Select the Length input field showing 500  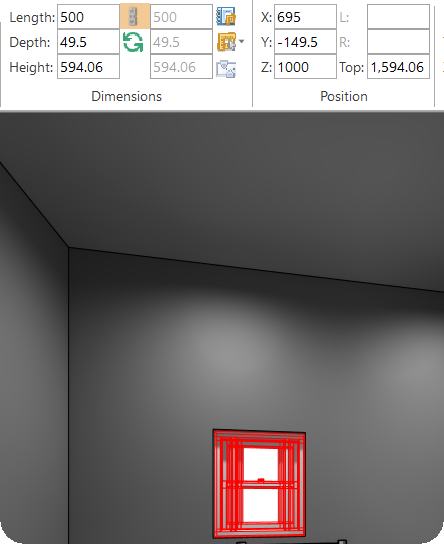88,17
